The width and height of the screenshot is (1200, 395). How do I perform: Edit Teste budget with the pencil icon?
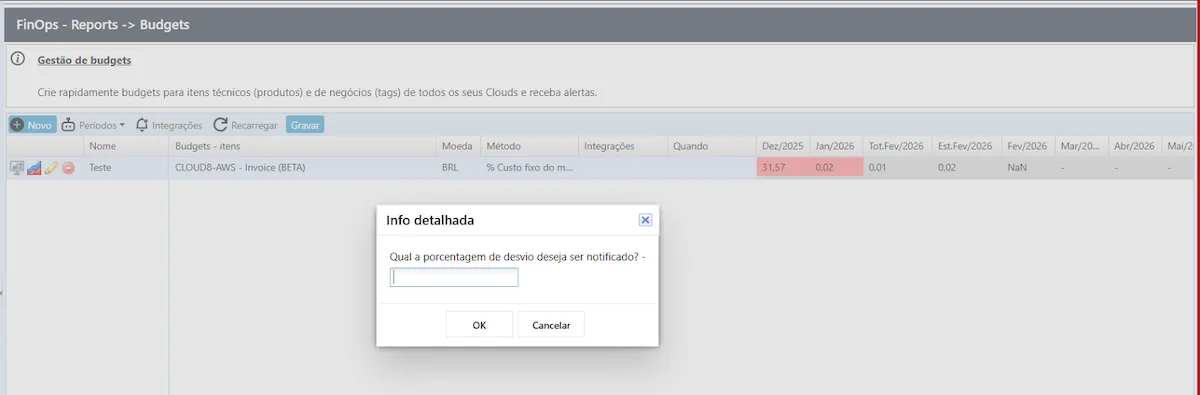pos(51,168)
